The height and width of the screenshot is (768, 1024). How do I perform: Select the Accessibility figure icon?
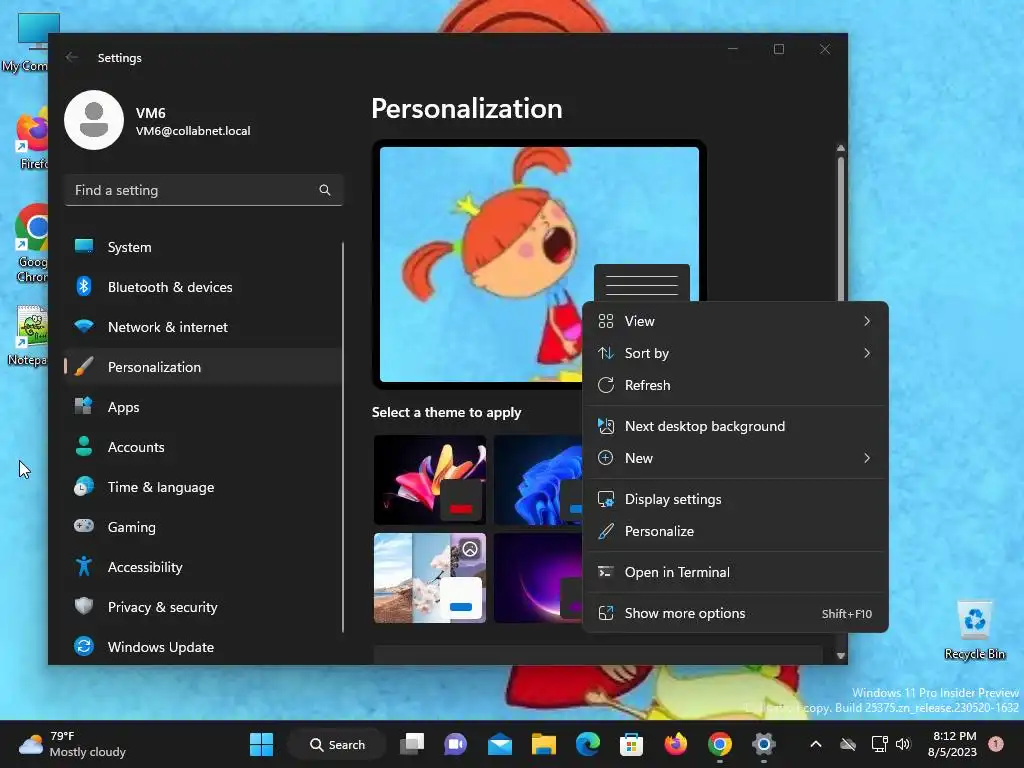(84, 566)
